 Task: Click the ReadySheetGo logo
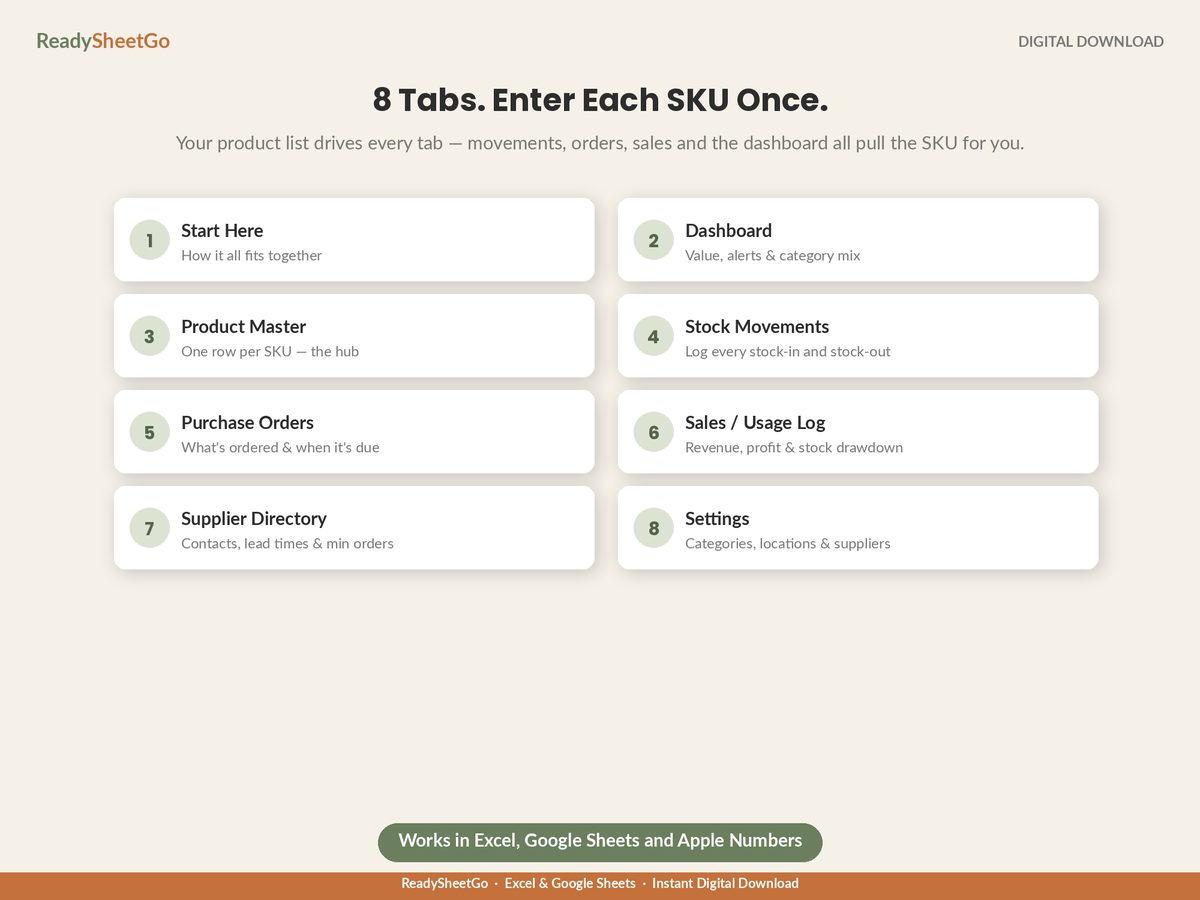(x=103, y=41)
